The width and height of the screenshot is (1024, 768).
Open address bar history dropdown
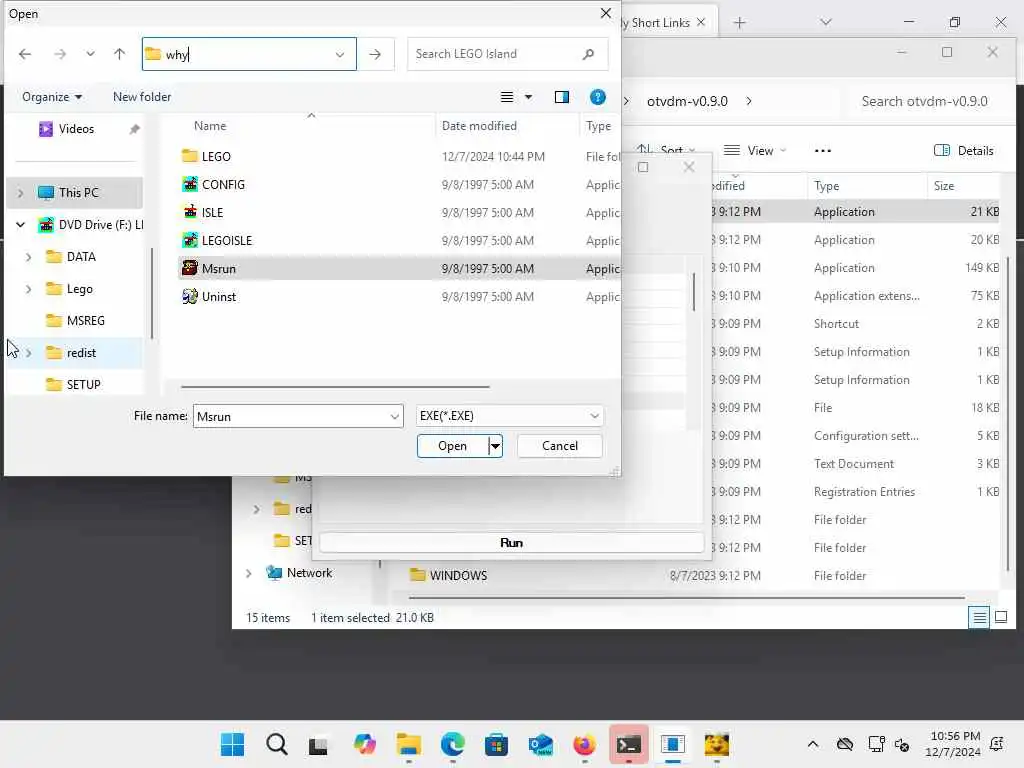[340, 54]
